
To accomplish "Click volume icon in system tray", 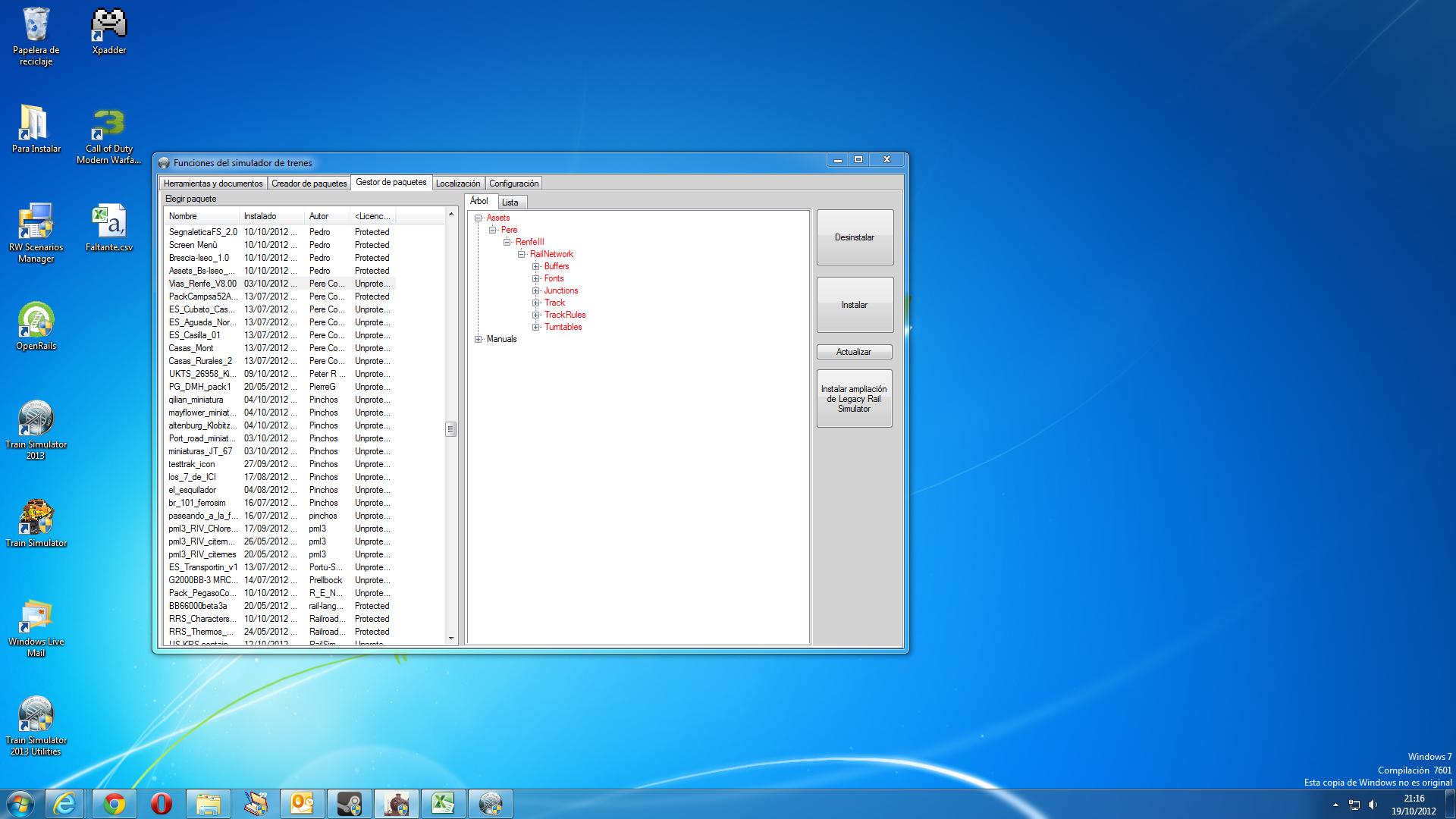I will [x=1373, y=805].
